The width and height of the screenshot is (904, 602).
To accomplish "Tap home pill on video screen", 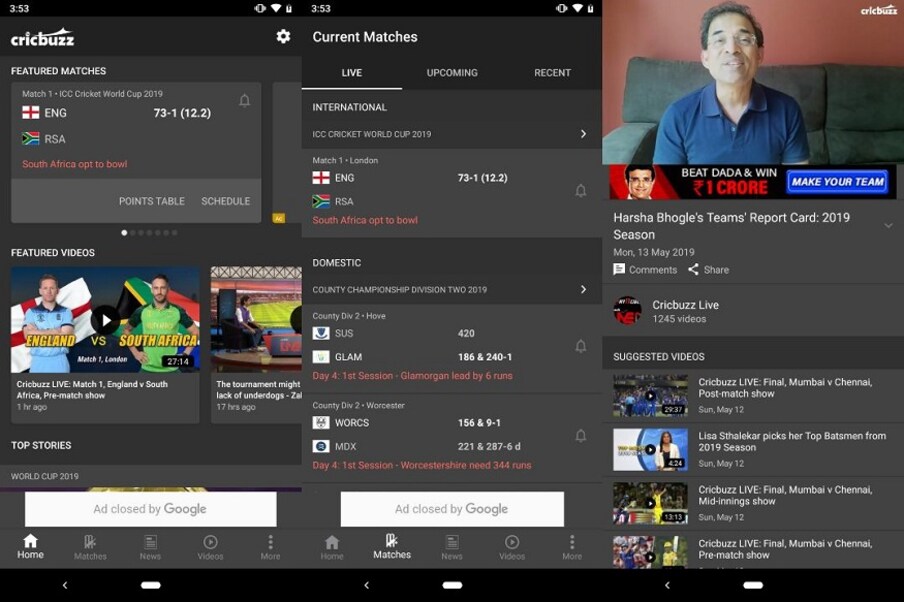I will [x=753, y=585].
